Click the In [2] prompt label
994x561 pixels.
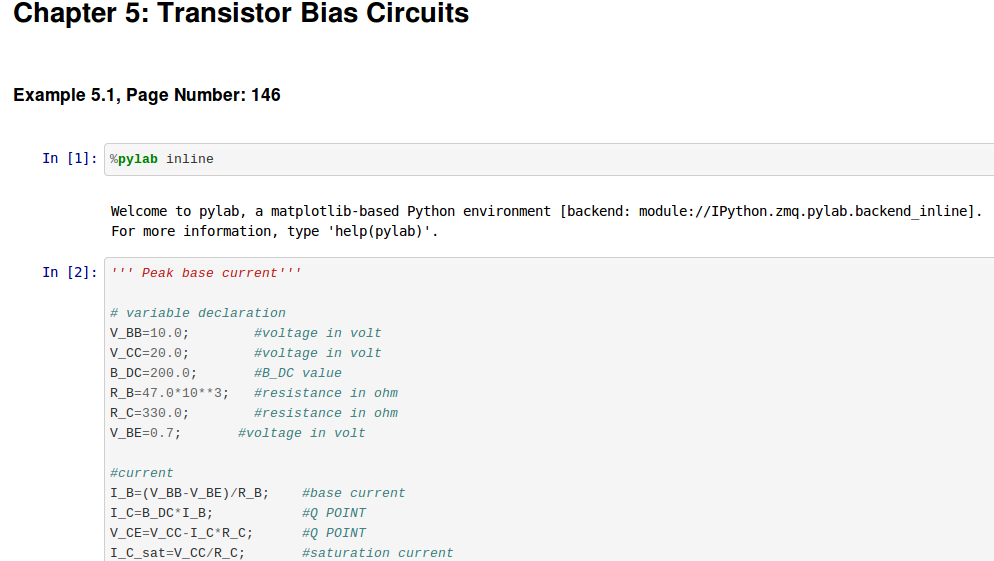tap(70, 273)
